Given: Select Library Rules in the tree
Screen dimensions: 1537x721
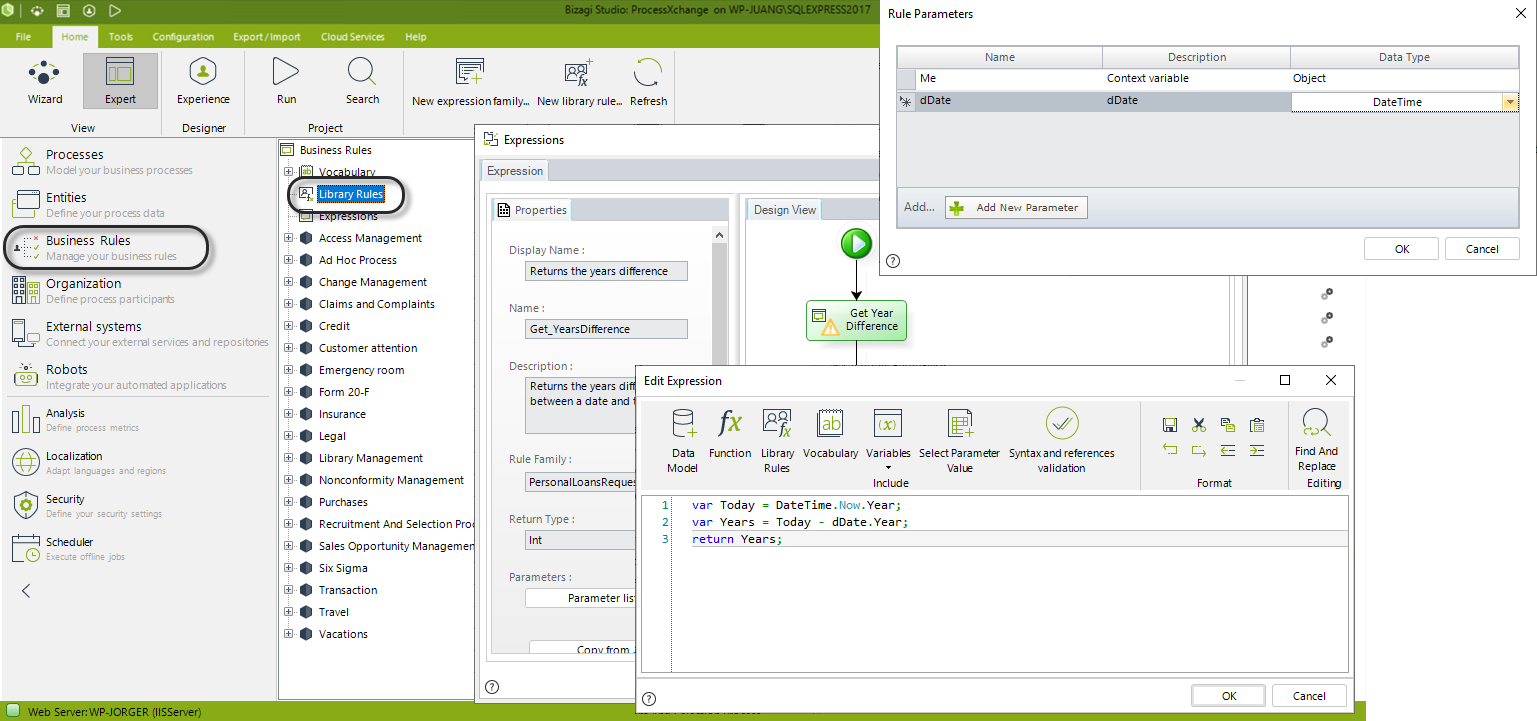Looking at the screenshot, I should click(x=350, y=194).
